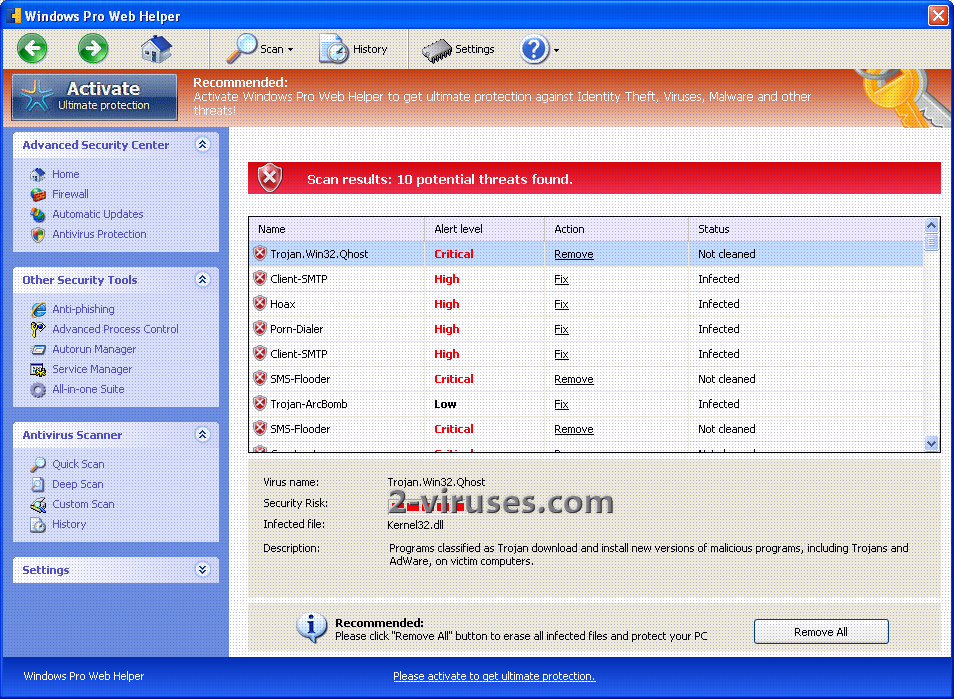Sort results by the Name column header

(x=336, y=229)
